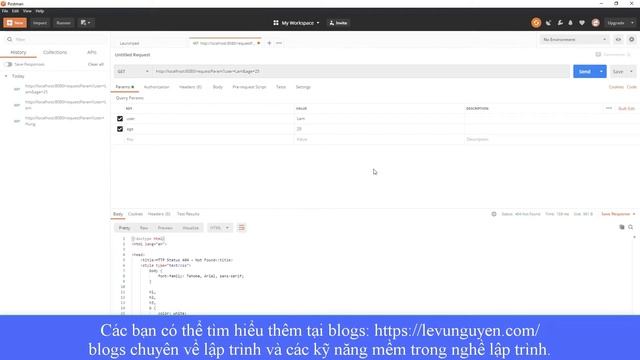Open the wrench settings icon
The height and width of the screenshot is (360, 640).
(x=560, y=23)
